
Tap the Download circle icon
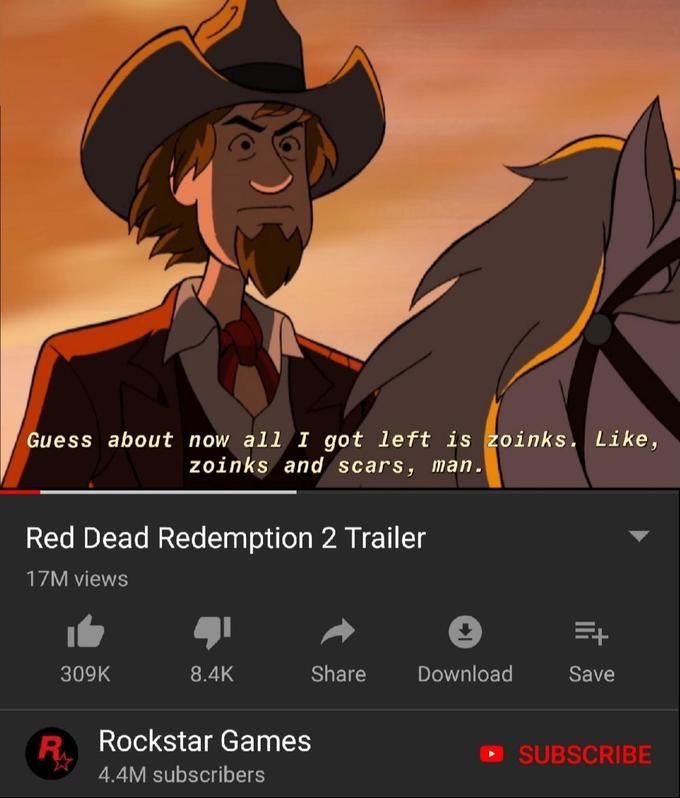pyautogui.click(x=465, y=632)
